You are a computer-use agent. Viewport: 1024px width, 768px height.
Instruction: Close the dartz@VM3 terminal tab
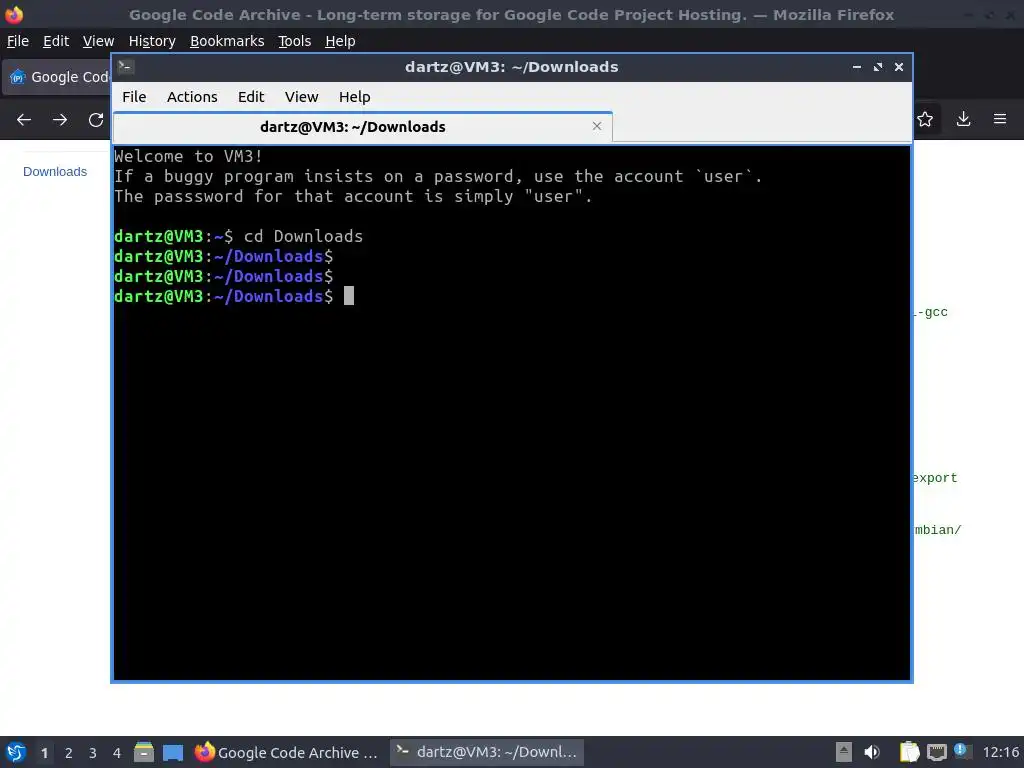click(597, 126)
